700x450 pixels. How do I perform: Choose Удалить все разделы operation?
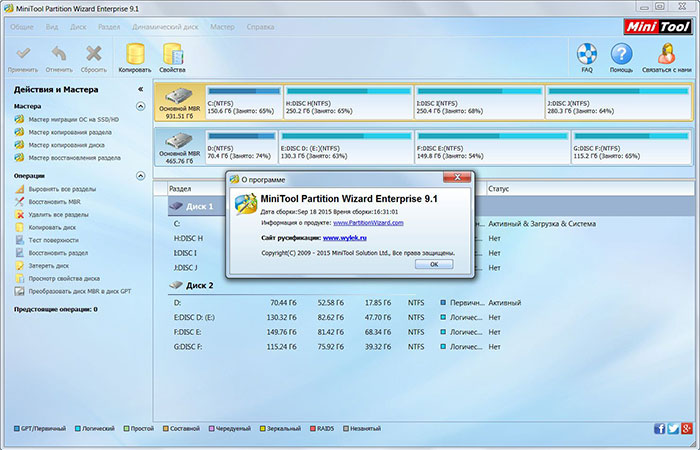[51, 215]
